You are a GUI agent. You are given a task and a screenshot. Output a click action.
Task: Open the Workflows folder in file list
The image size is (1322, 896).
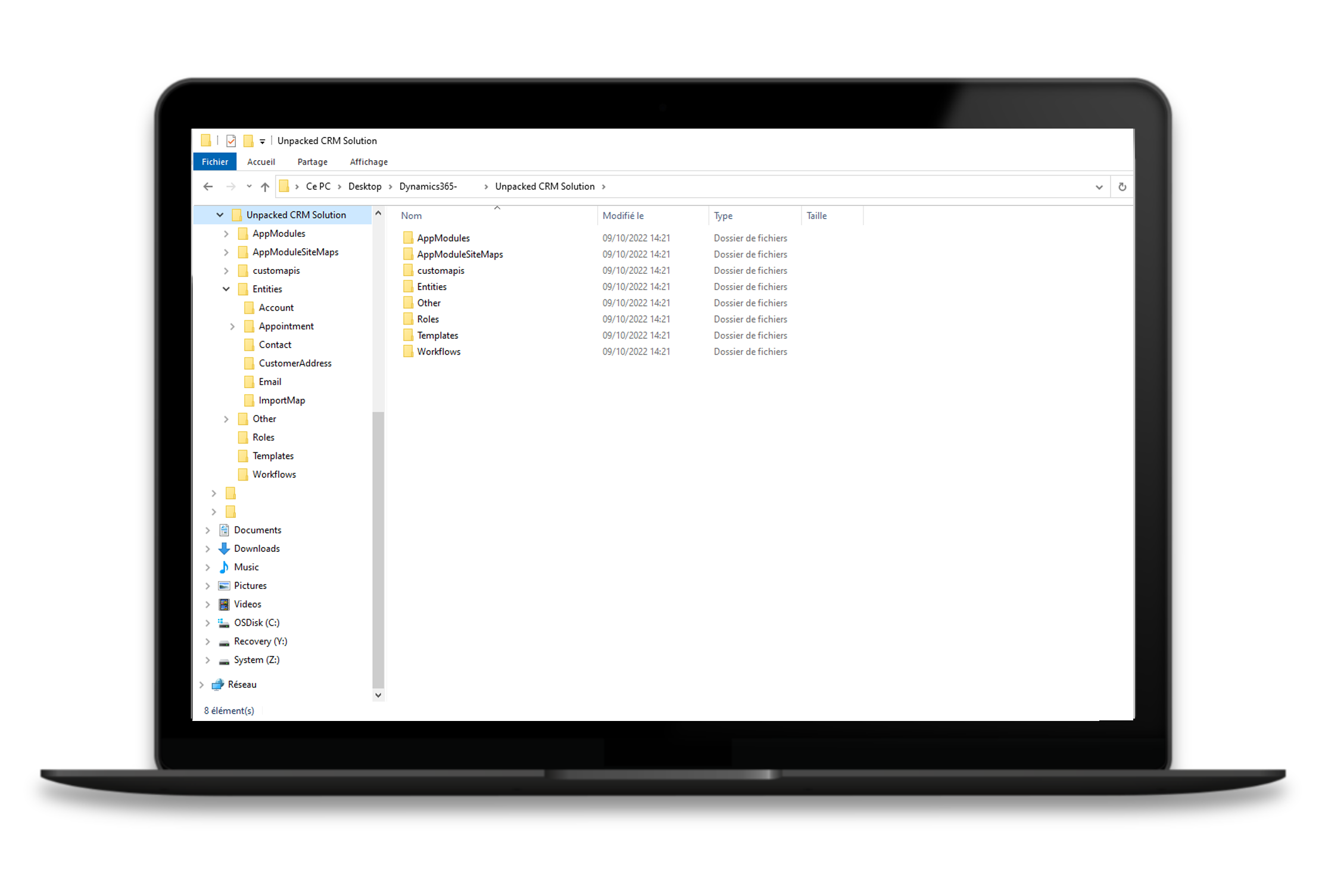click(438, 352)
